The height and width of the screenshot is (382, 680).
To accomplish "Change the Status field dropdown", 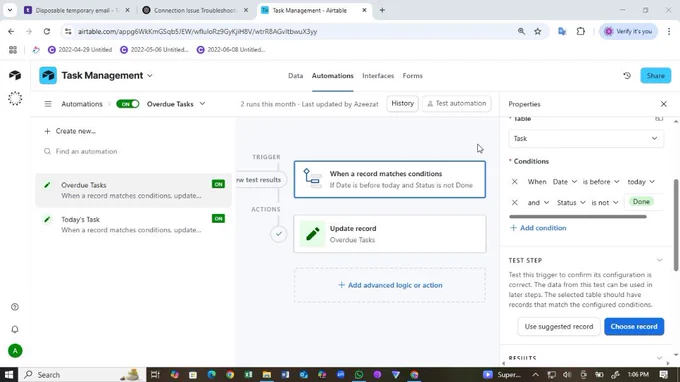I will [571, 202].
